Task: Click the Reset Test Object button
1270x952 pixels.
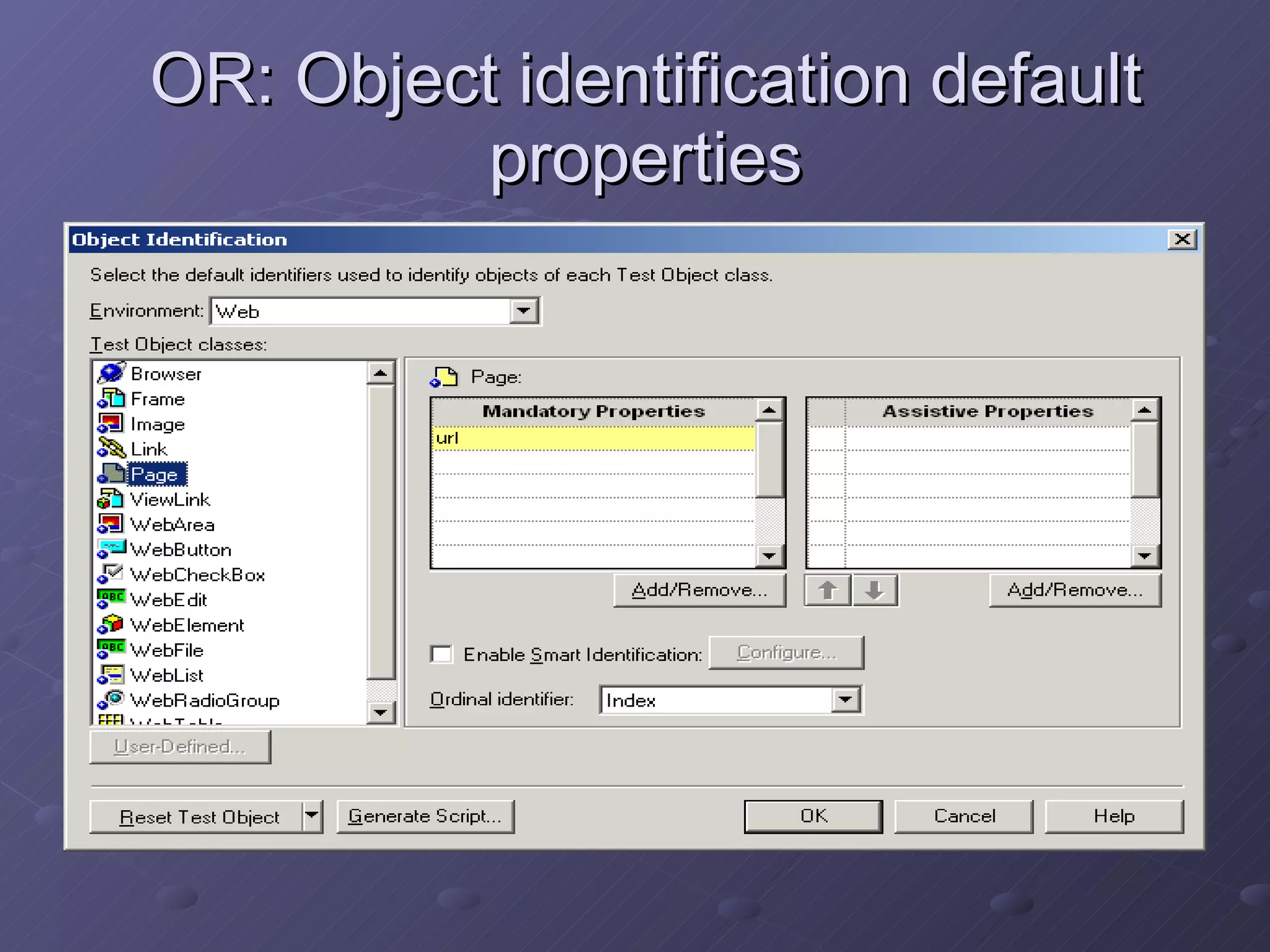Action: pos(197,816)
